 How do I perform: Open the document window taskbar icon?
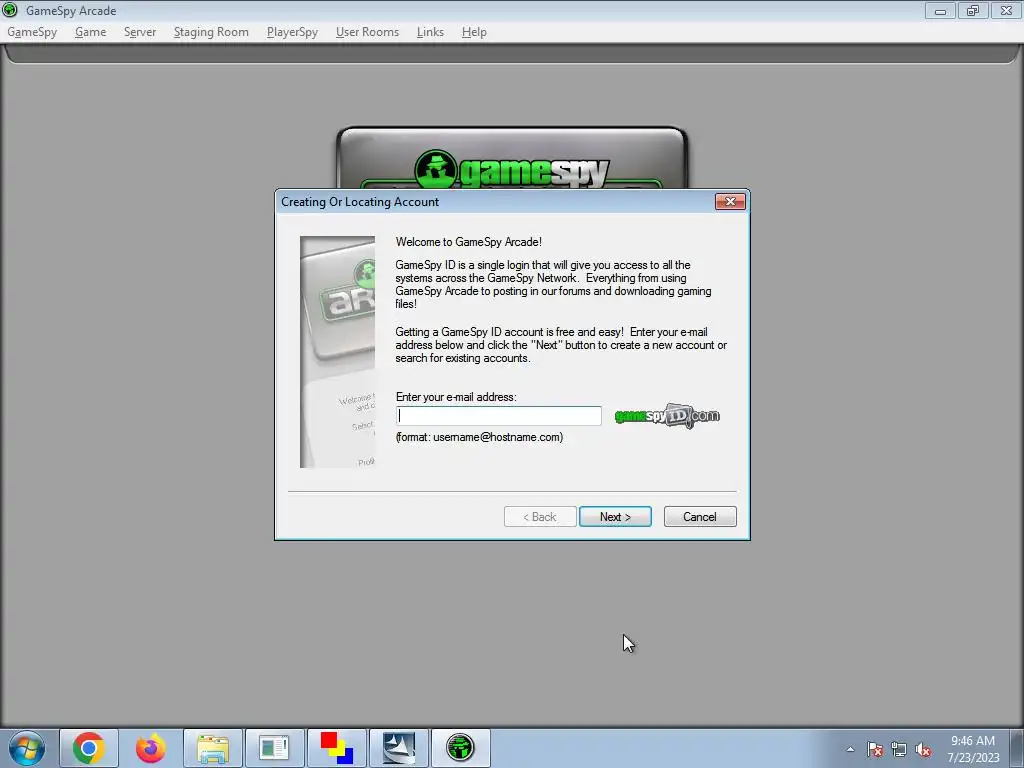(274, 748)
